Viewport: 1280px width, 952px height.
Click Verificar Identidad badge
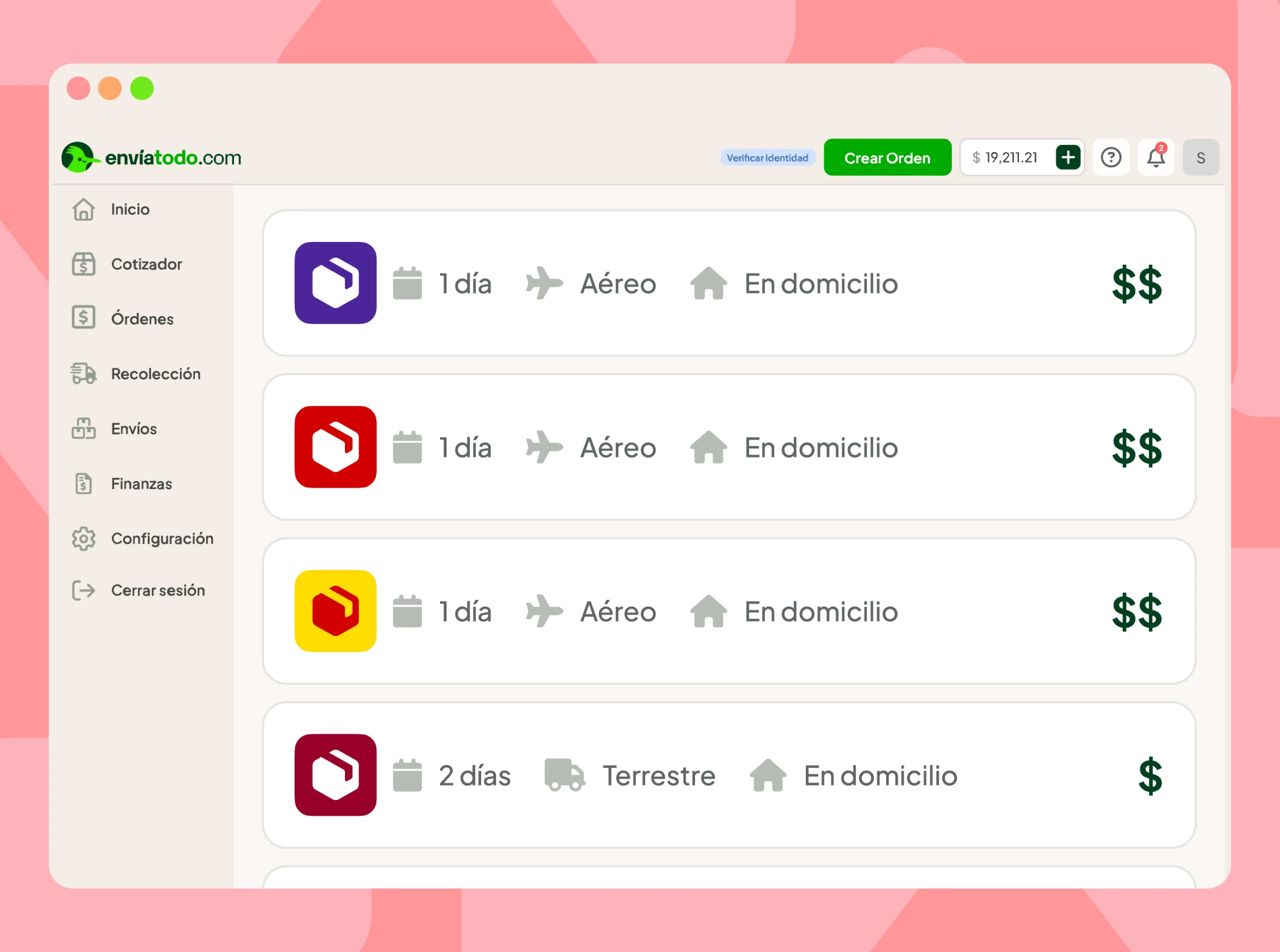coord(767,157)
